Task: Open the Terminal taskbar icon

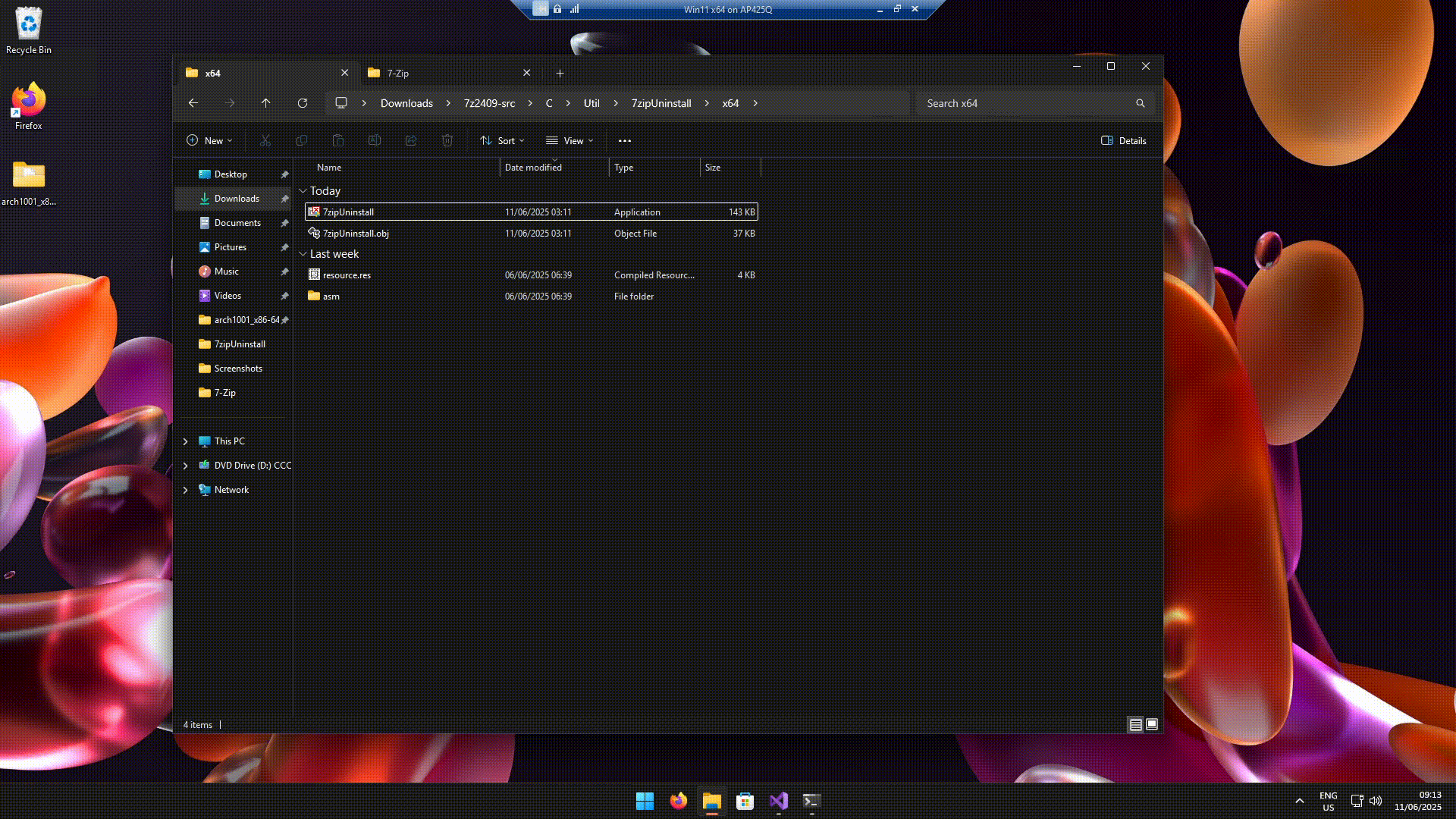Action: 811,801
